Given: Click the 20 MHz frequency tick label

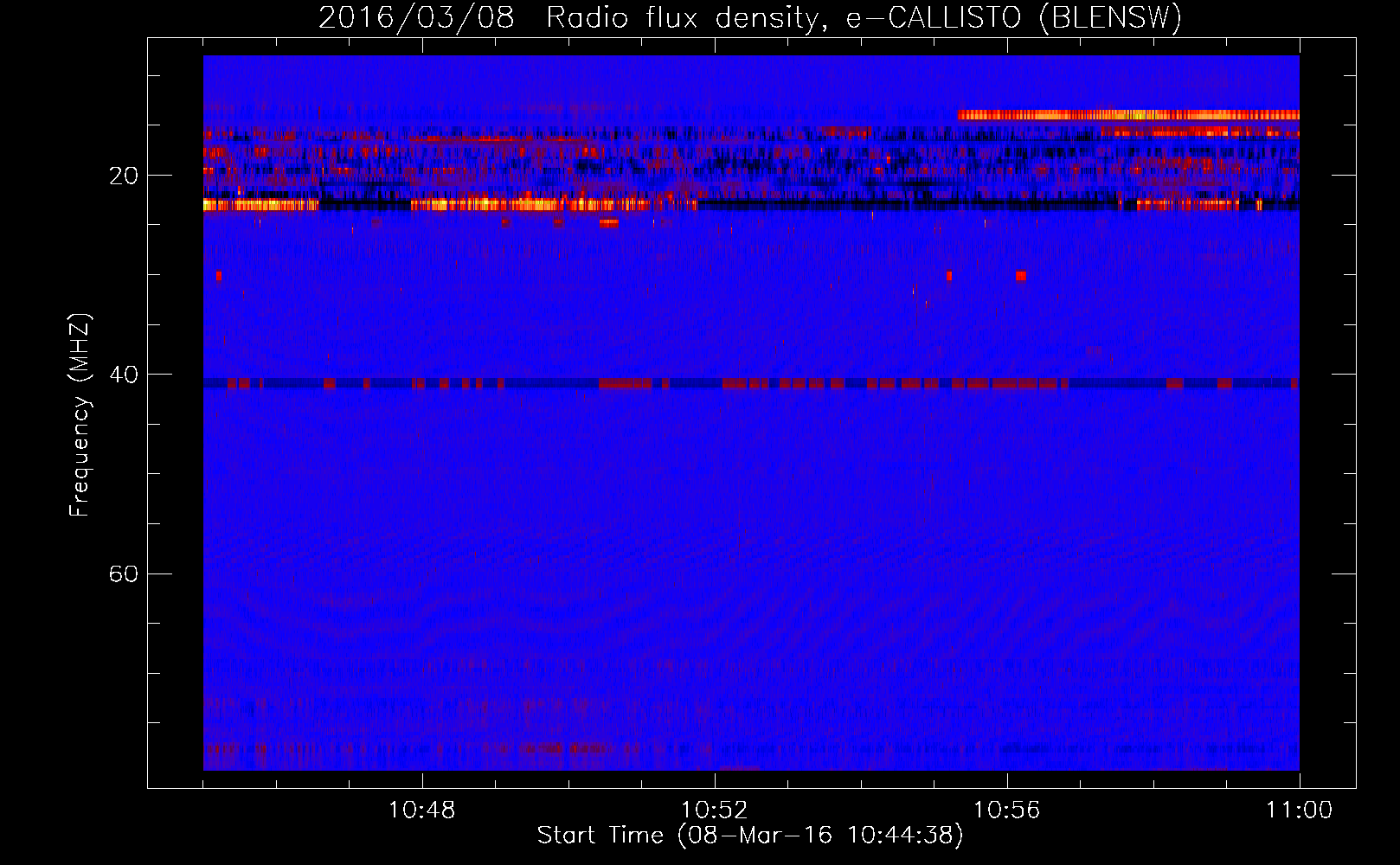Looking at the screenshot, I should [124, 176].
